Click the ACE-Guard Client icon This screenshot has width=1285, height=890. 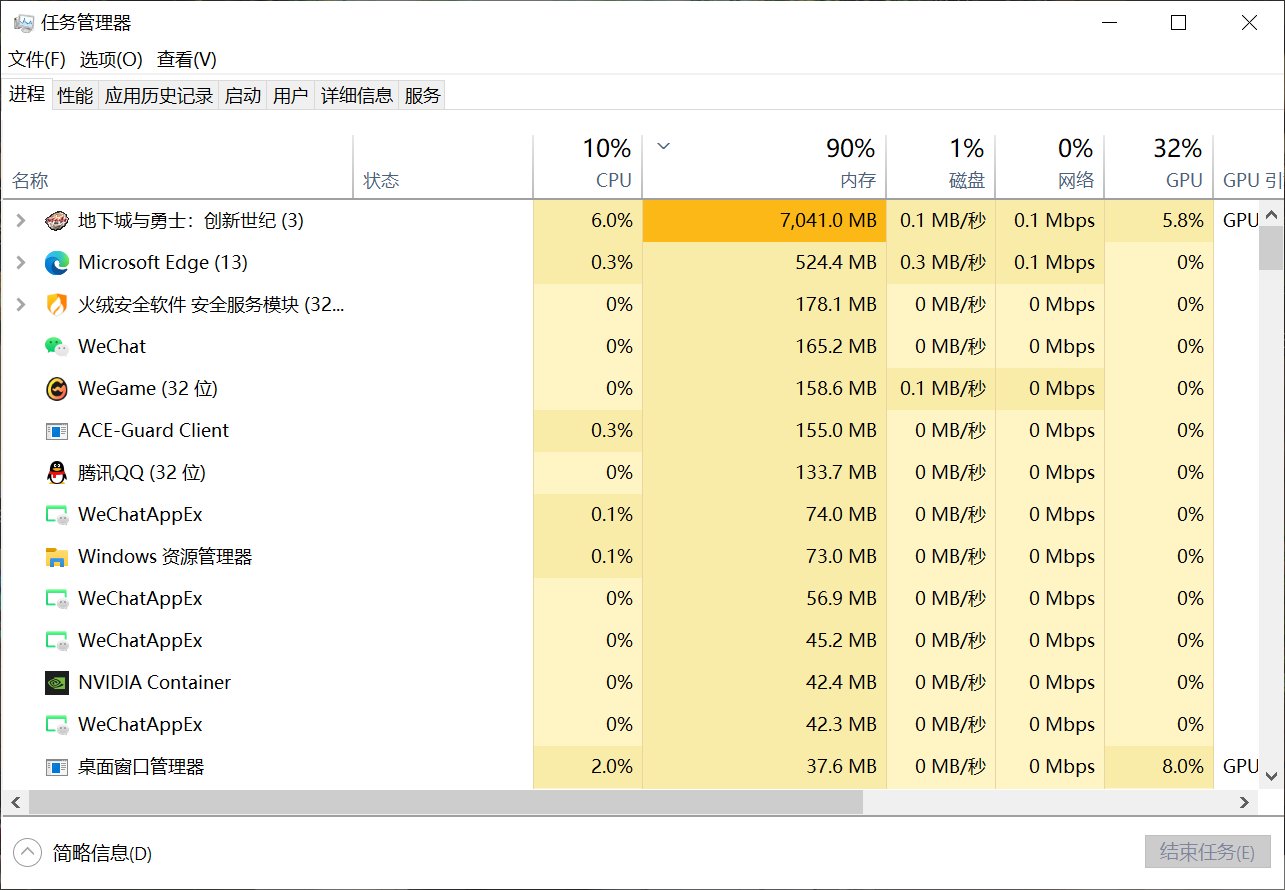click(x=57, y=431)
